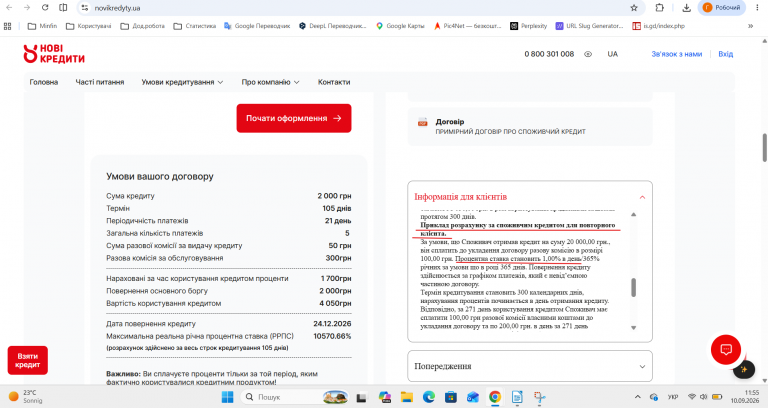Open the Chrome three-dot menu
This screenshot has width=768, height=408.
pos(755,8)
